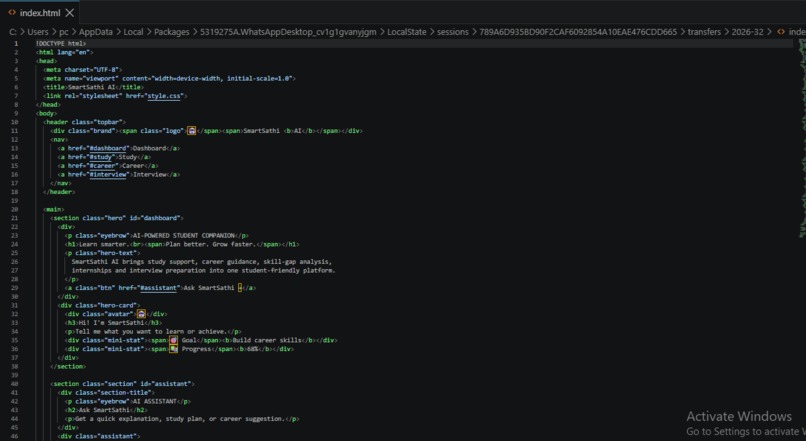The image size is (806, 441).
Task: Follow the #interview href link on line 16
Action: [107, 174]
